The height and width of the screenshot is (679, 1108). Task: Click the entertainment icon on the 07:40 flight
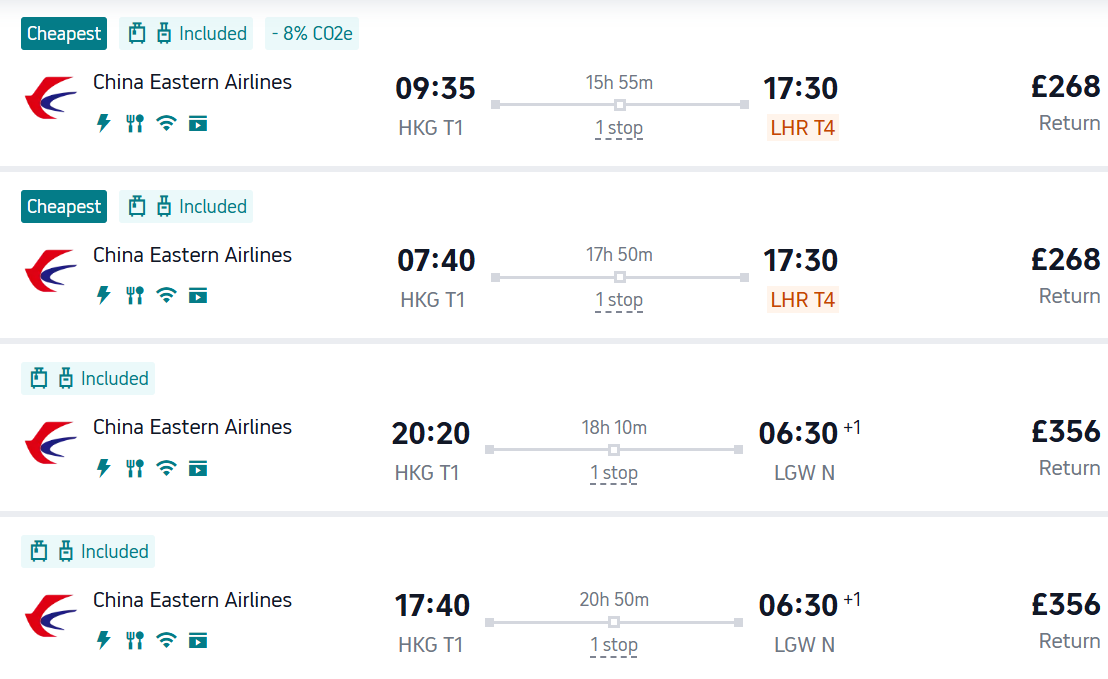(198, 295)
